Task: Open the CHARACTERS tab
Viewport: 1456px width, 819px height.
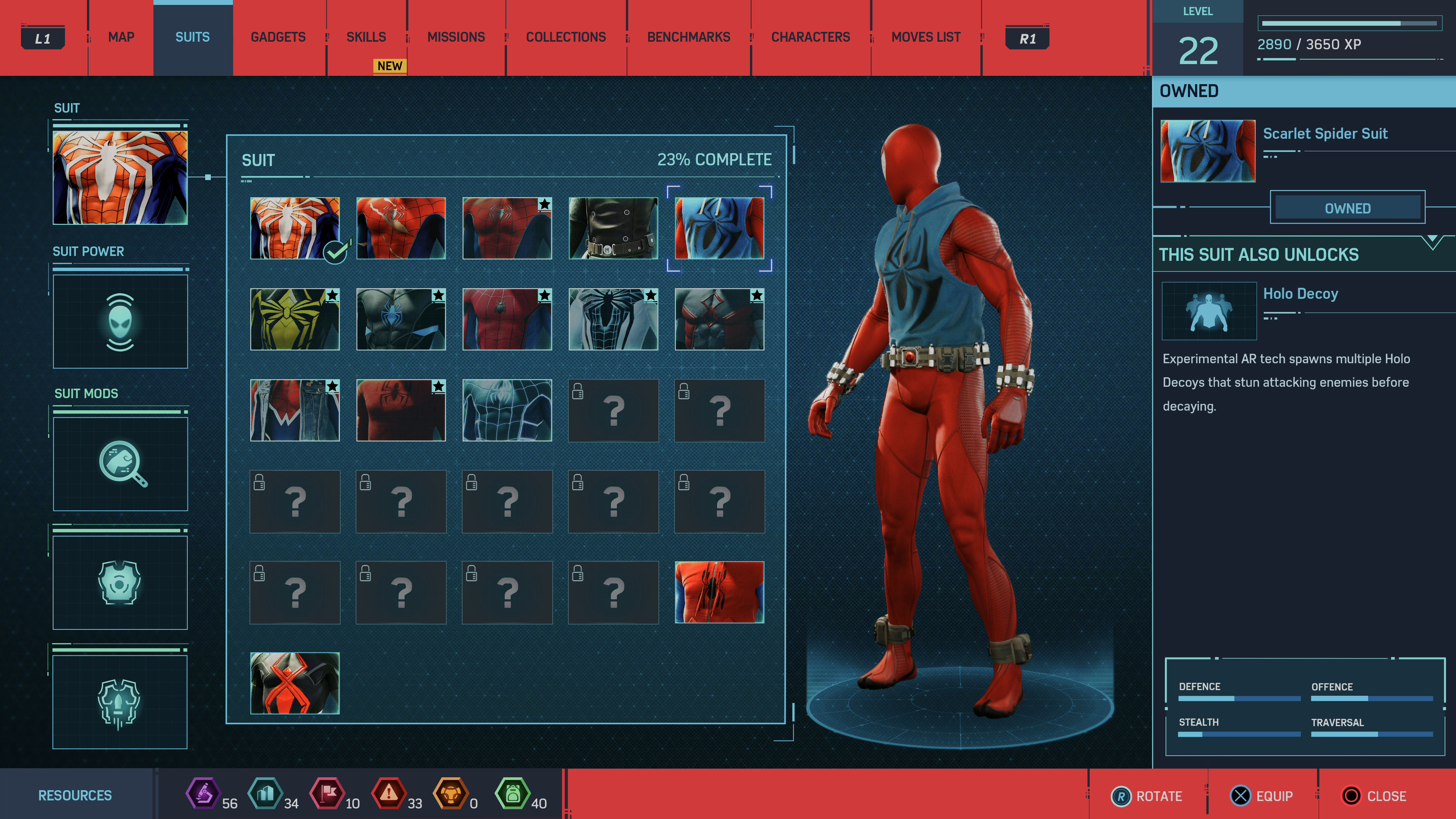Action: [x=811, y=37]
